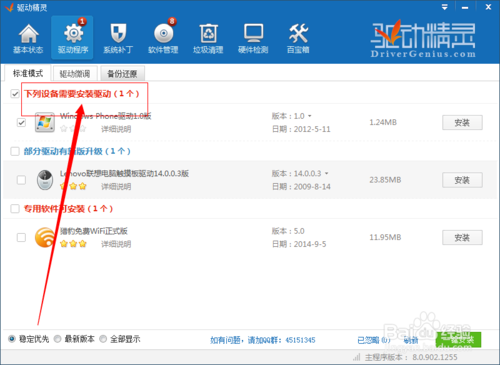Install the Lenovo touchpad driver
This screenshot has width=500, height=365.
(462, 180)
